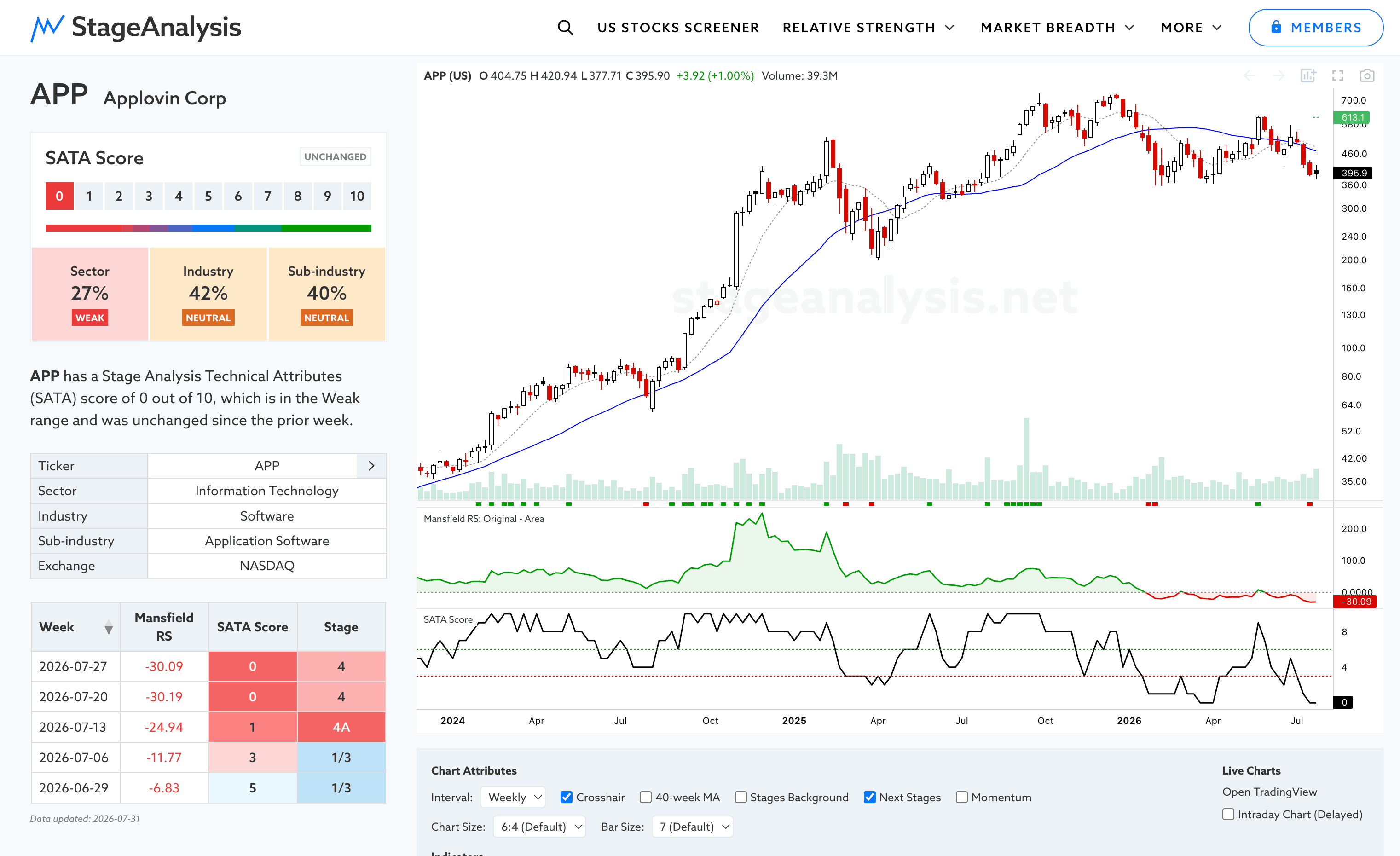Open the US Stocks Screener page
Image resolution: width=1400 pixels, height=856 pixels.
click(678, 27)
